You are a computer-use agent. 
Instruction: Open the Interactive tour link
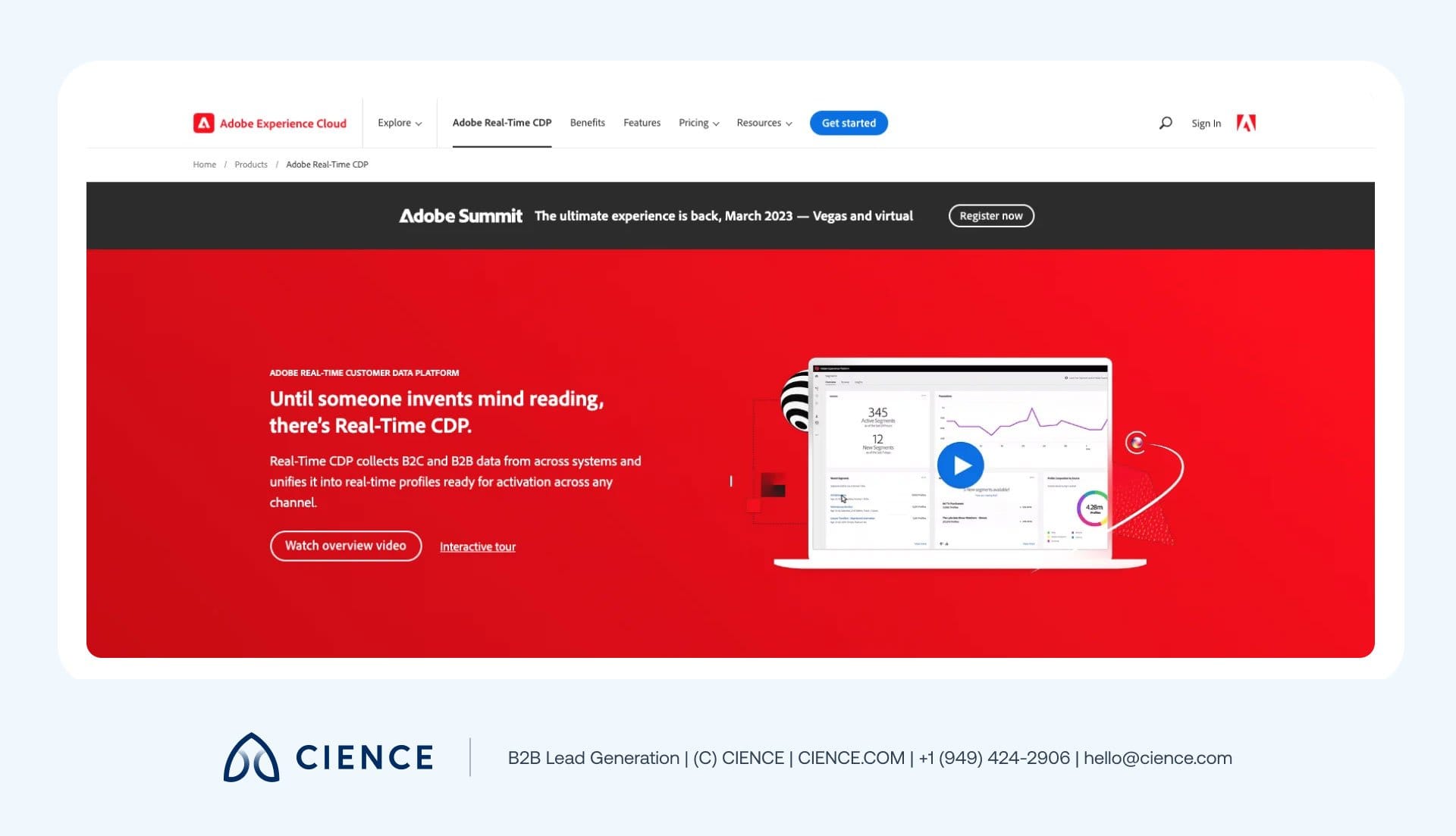477,546
